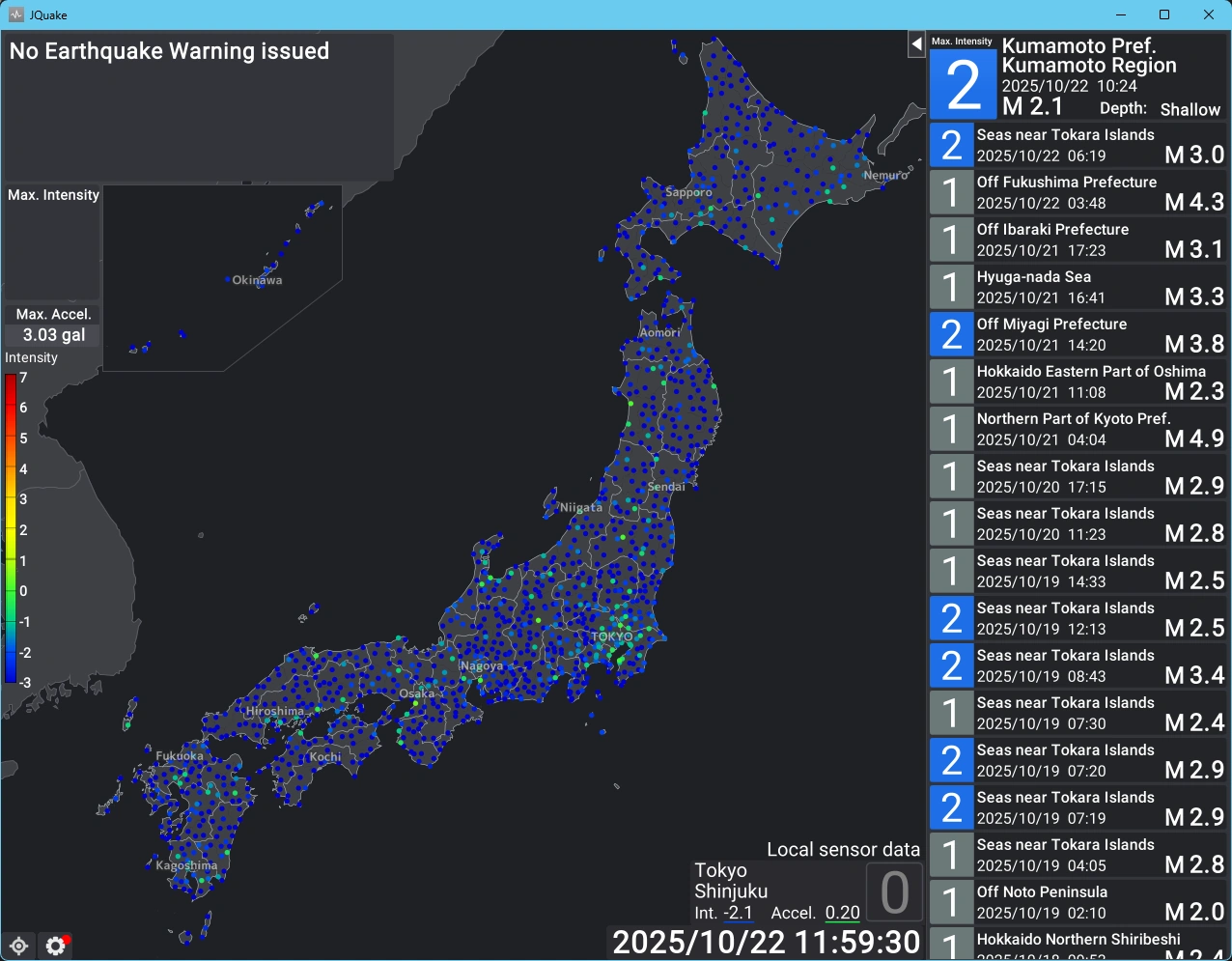Click the Kochi city label on map
The width and height of the screenshot is (1232, 961).
325,757
